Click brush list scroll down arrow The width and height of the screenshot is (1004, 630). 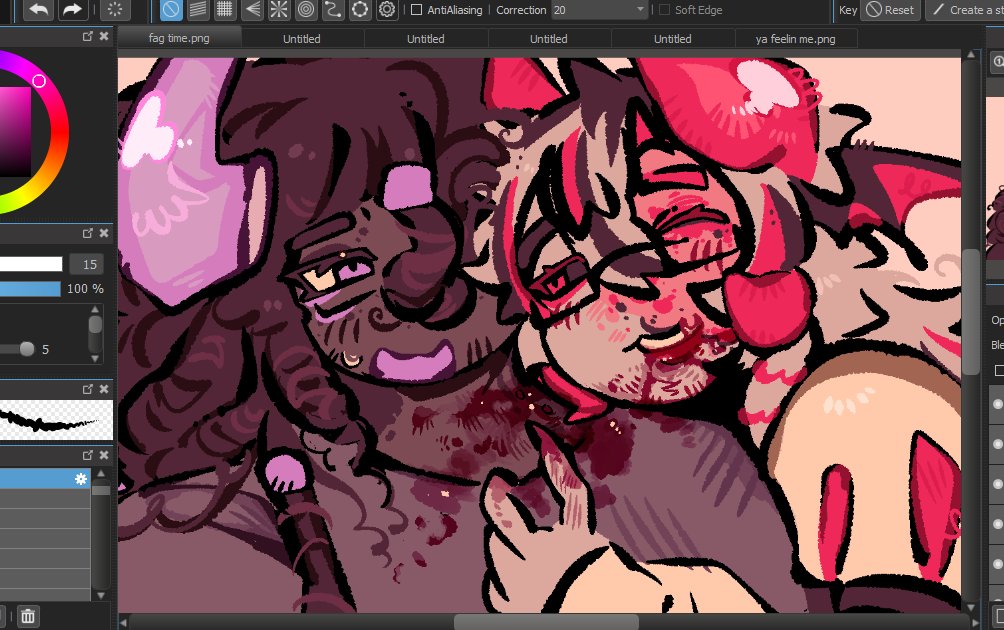(x=101, y=595)
